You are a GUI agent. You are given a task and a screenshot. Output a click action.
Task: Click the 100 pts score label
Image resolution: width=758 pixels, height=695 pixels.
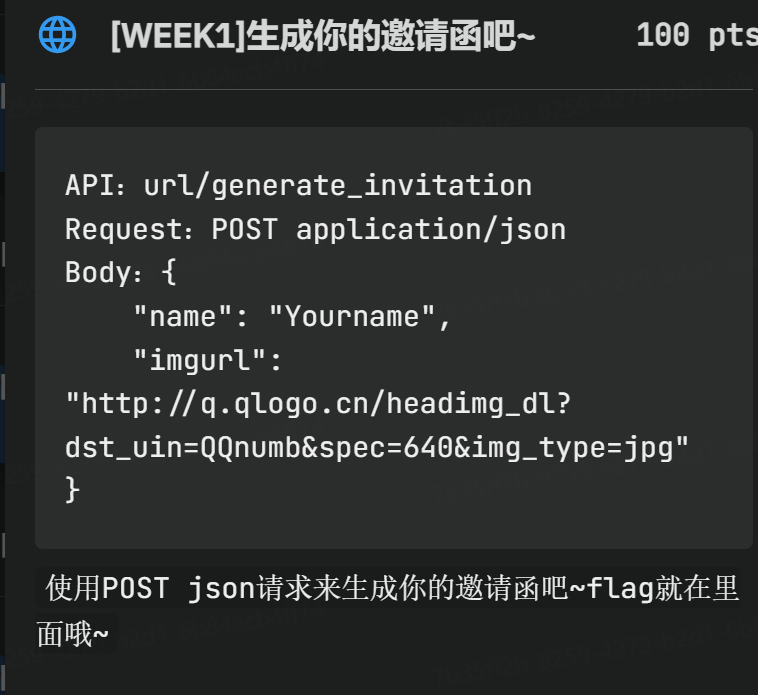696,36
